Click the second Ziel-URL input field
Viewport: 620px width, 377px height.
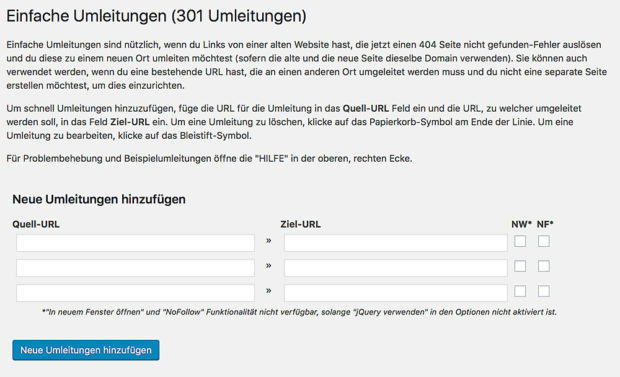coord(395,268)
